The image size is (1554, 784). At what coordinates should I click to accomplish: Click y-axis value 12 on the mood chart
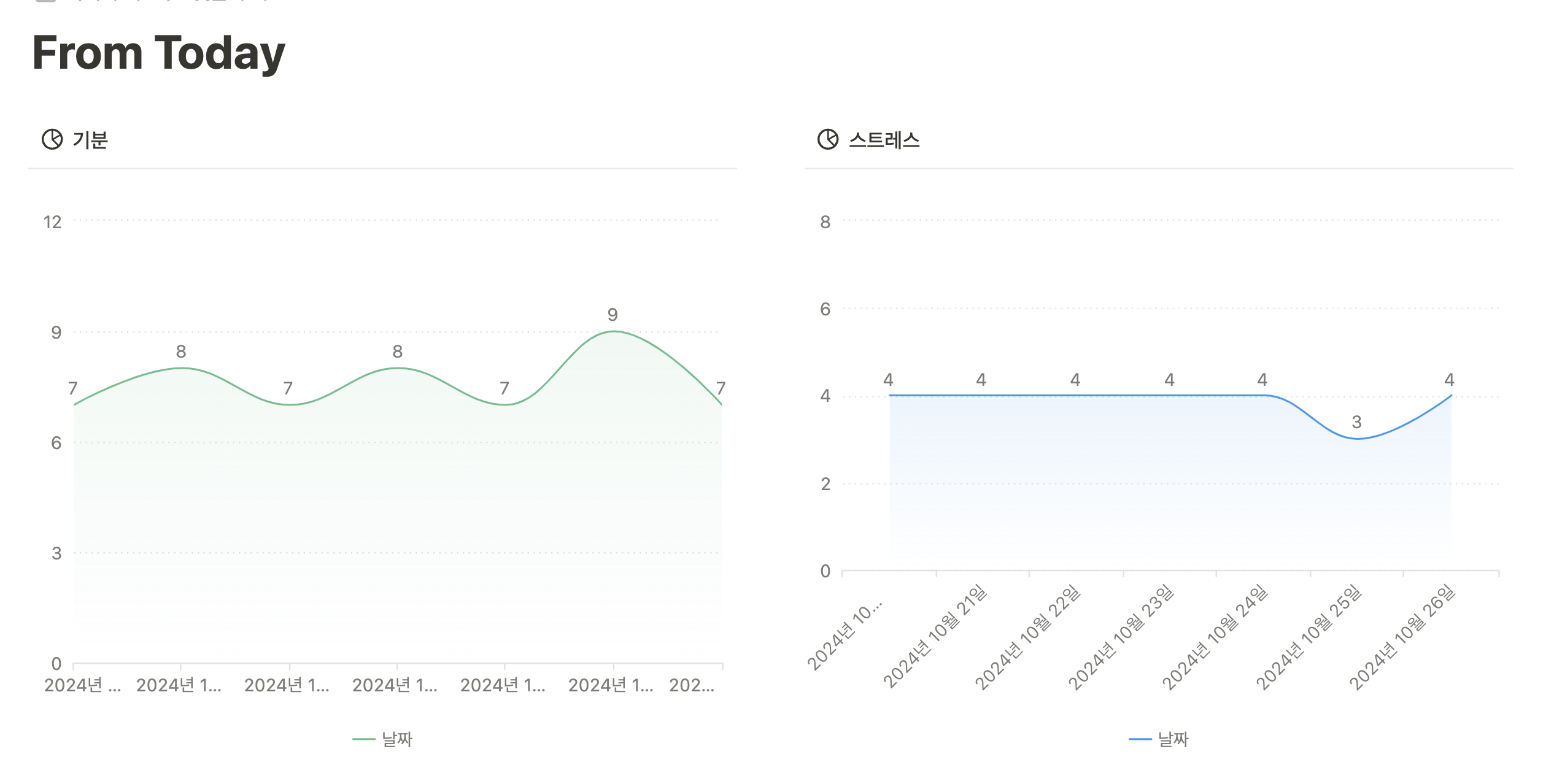[53, 222]
